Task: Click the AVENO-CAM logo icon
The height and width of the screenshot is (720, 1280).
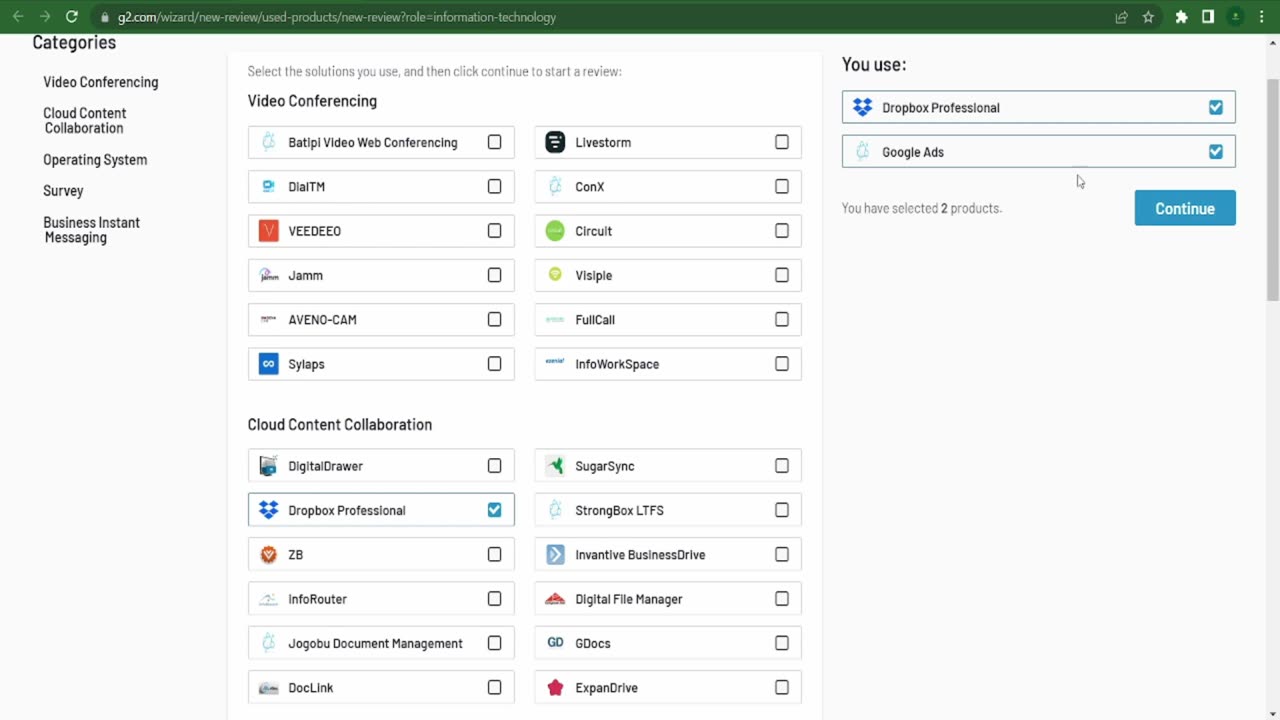Action: (x=268, y=320)
